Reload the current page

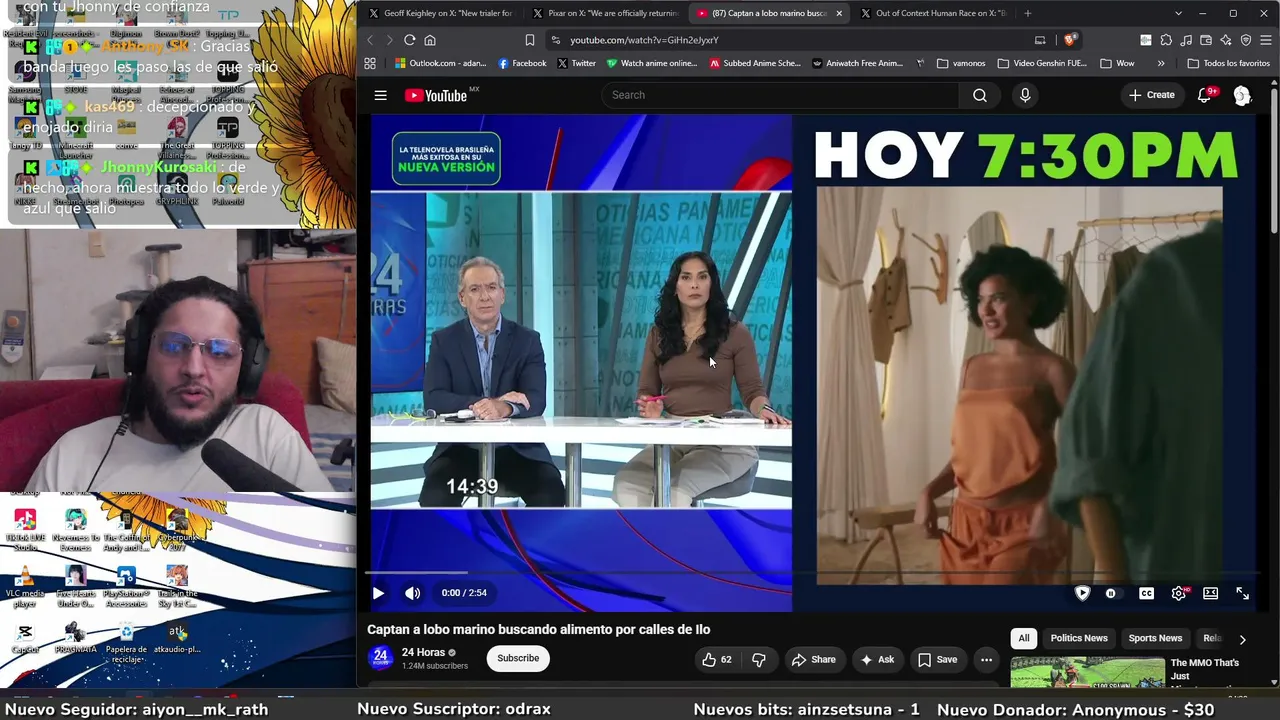click(409, 40)
